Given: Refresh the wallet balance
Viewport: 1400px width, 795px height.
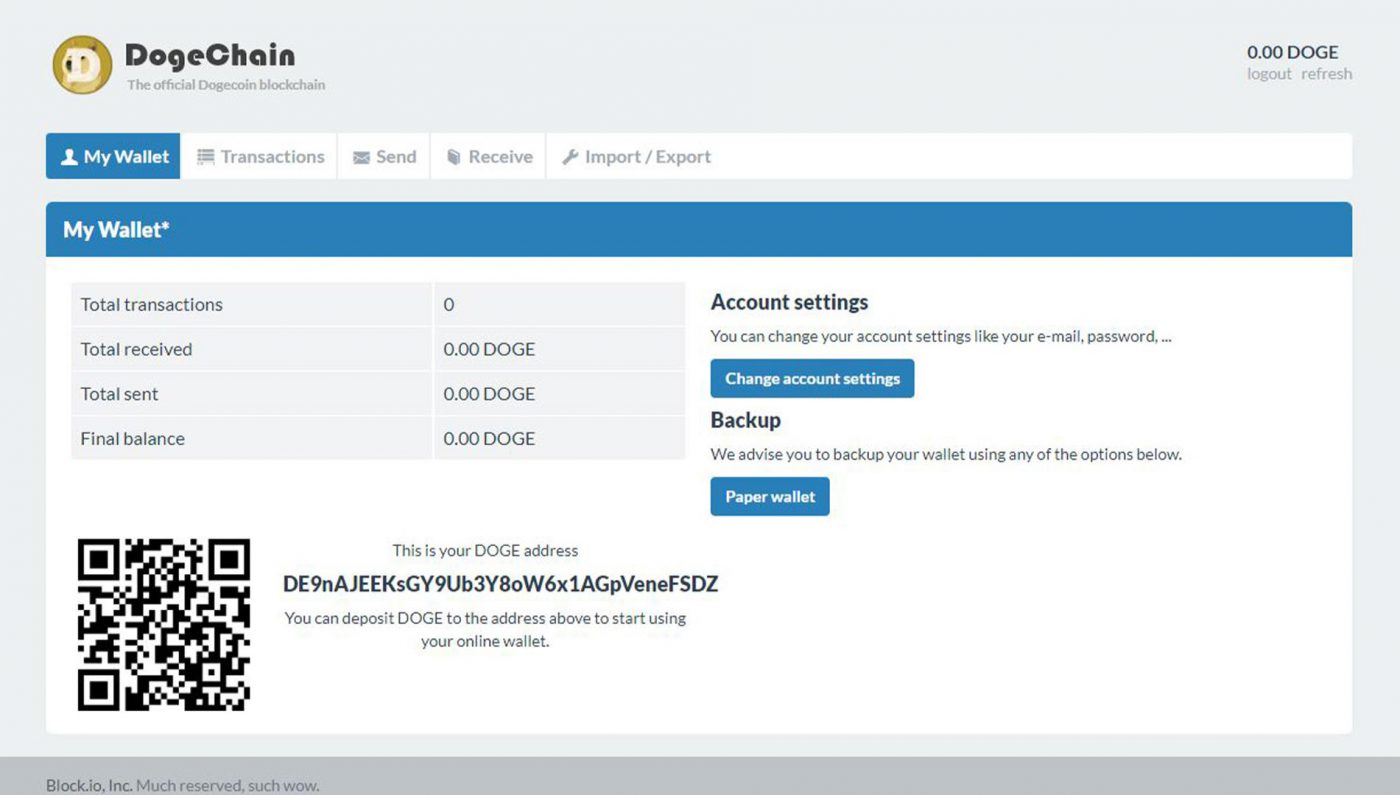Looking at the screenshot, I should (x=1327, y=74).
